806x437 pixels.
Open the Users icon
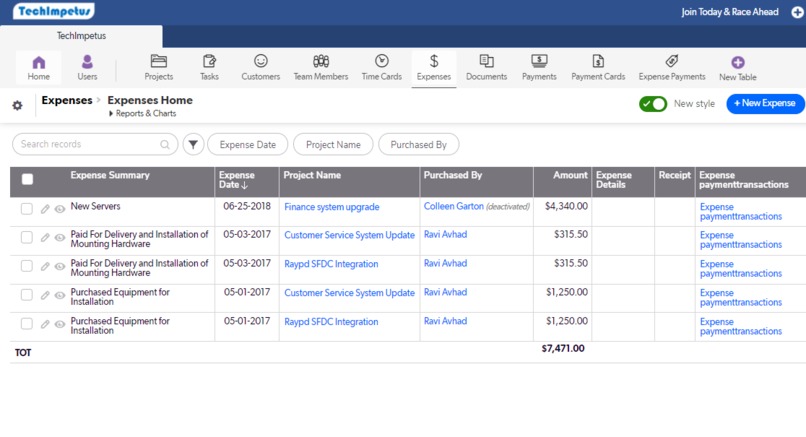(87, 62)
